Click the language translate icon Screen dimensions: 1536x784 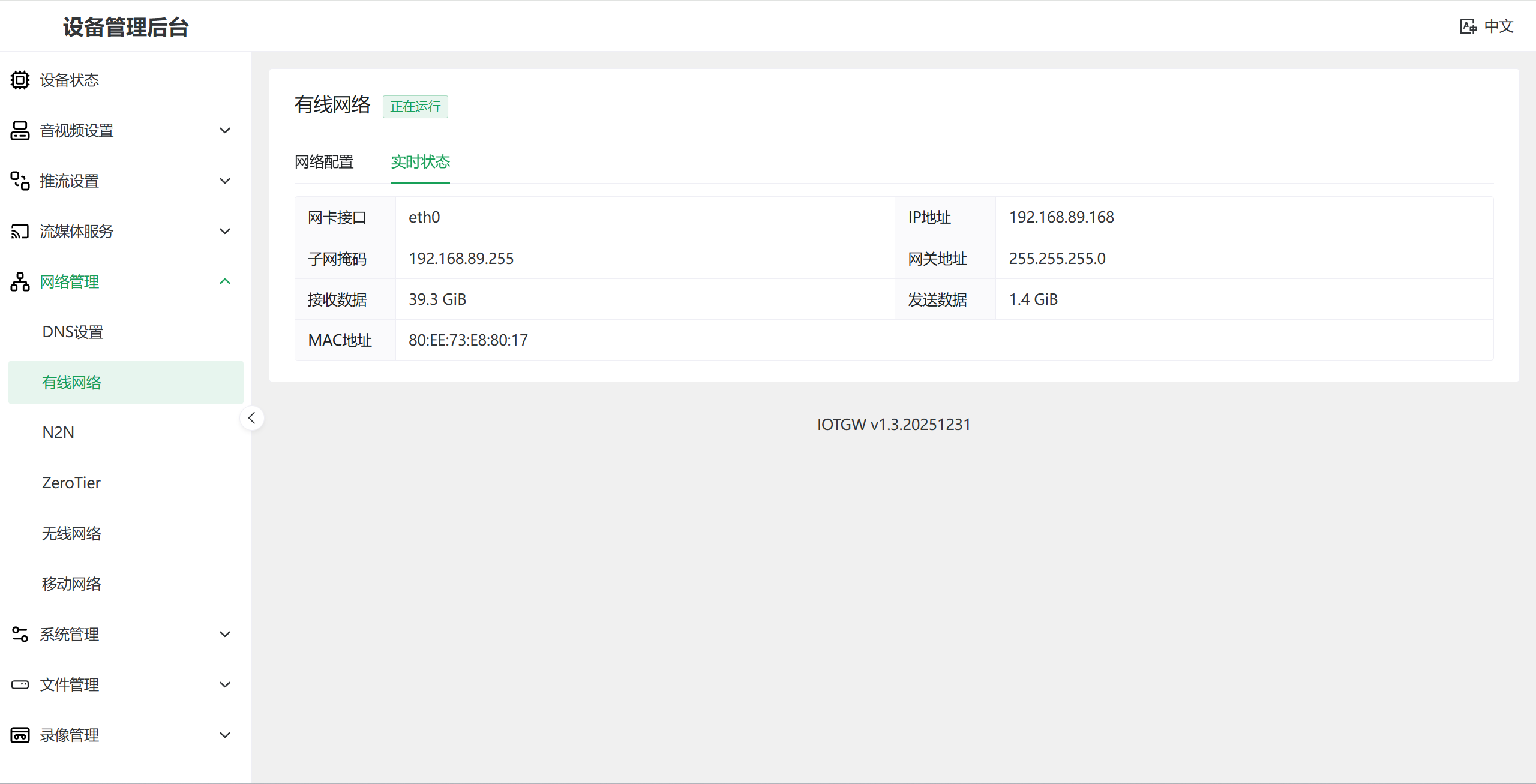(1468, 26)
